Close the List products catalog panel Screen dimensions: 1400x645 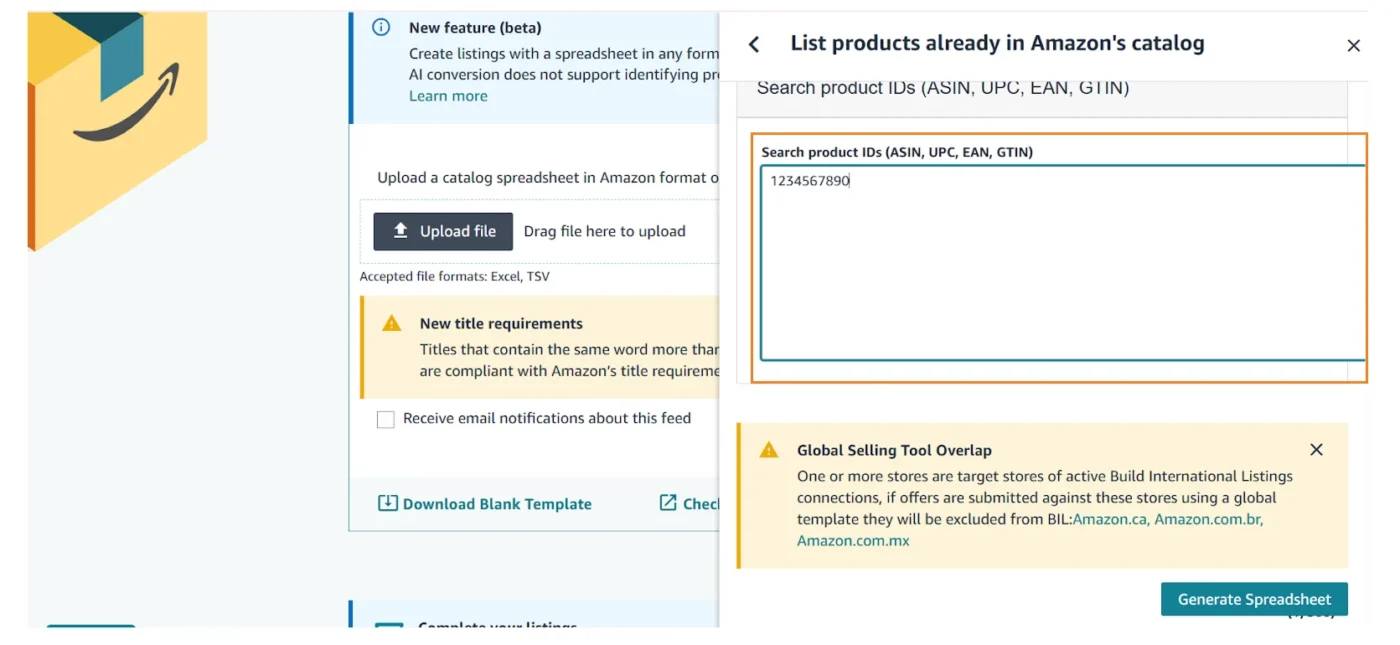(1353, 45)
